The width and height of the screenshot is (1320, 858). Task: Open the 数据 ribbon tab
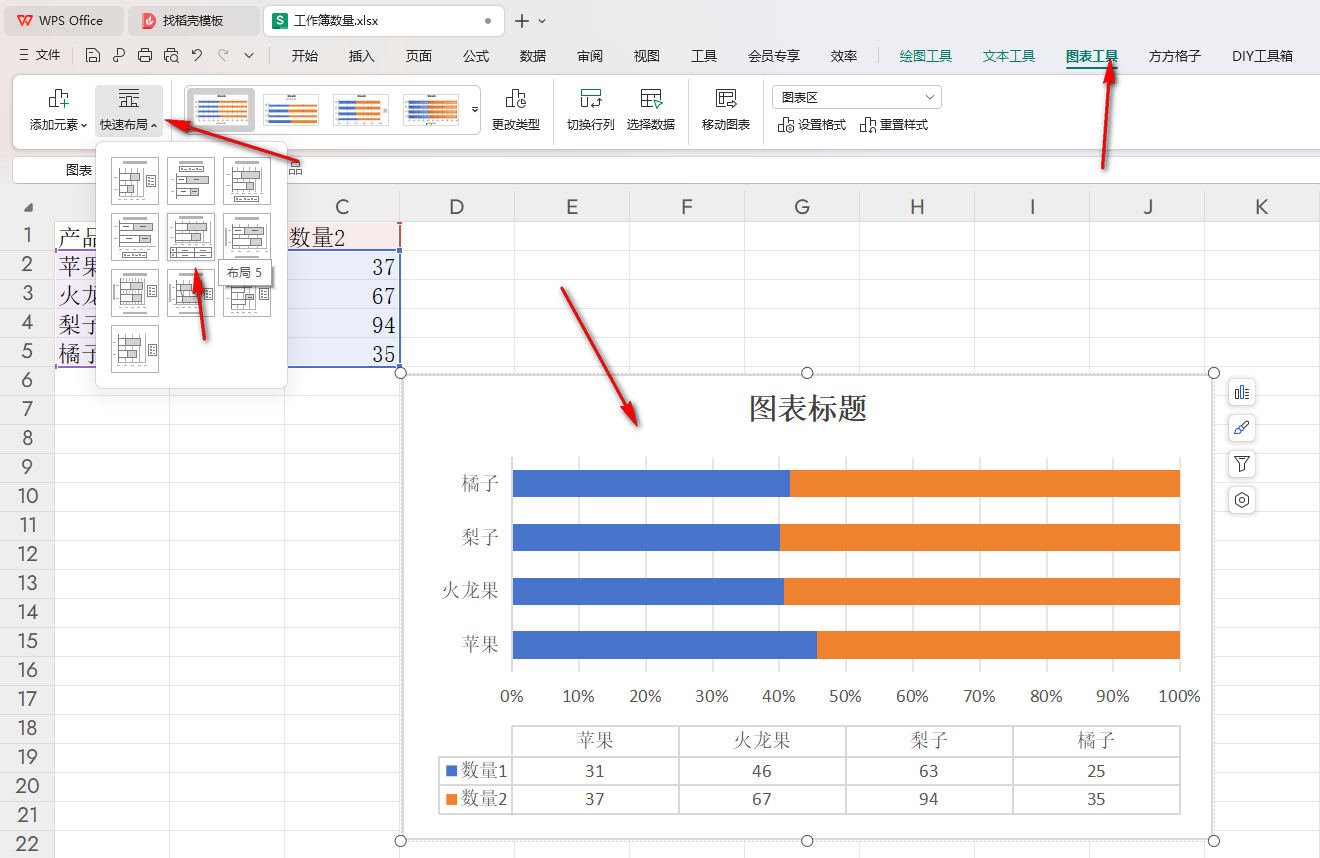(x=533, y=56)
